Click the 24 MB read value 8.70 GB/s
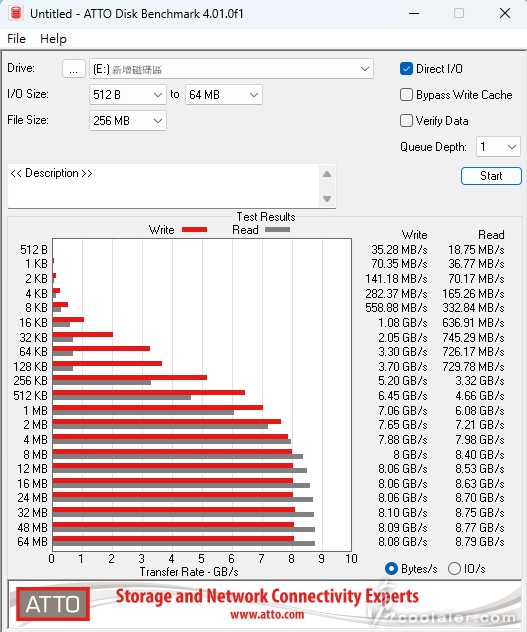The image size is (527, 632). (480, 498)
